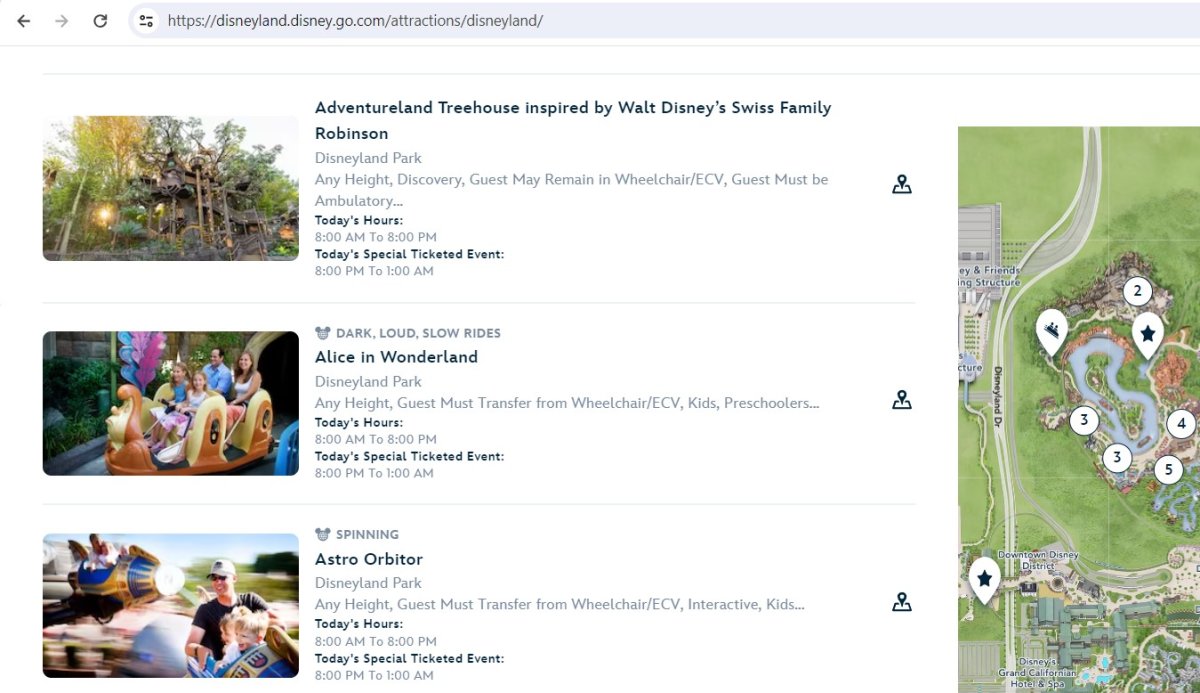Reload the Disneyland attractions page

(x=100, y=21)
